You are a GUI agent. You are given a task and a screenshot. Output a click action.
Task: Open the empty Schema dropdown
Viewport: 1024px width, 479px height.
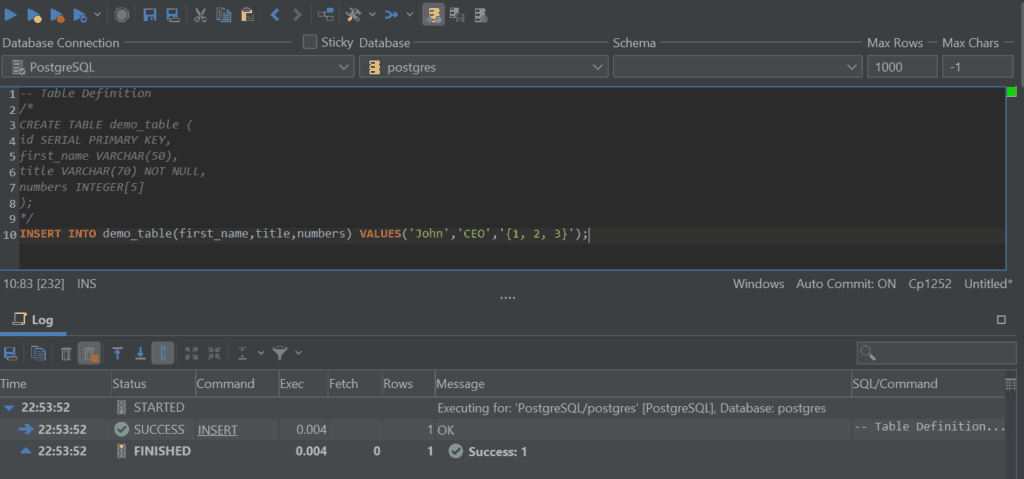tap(738, 67)
